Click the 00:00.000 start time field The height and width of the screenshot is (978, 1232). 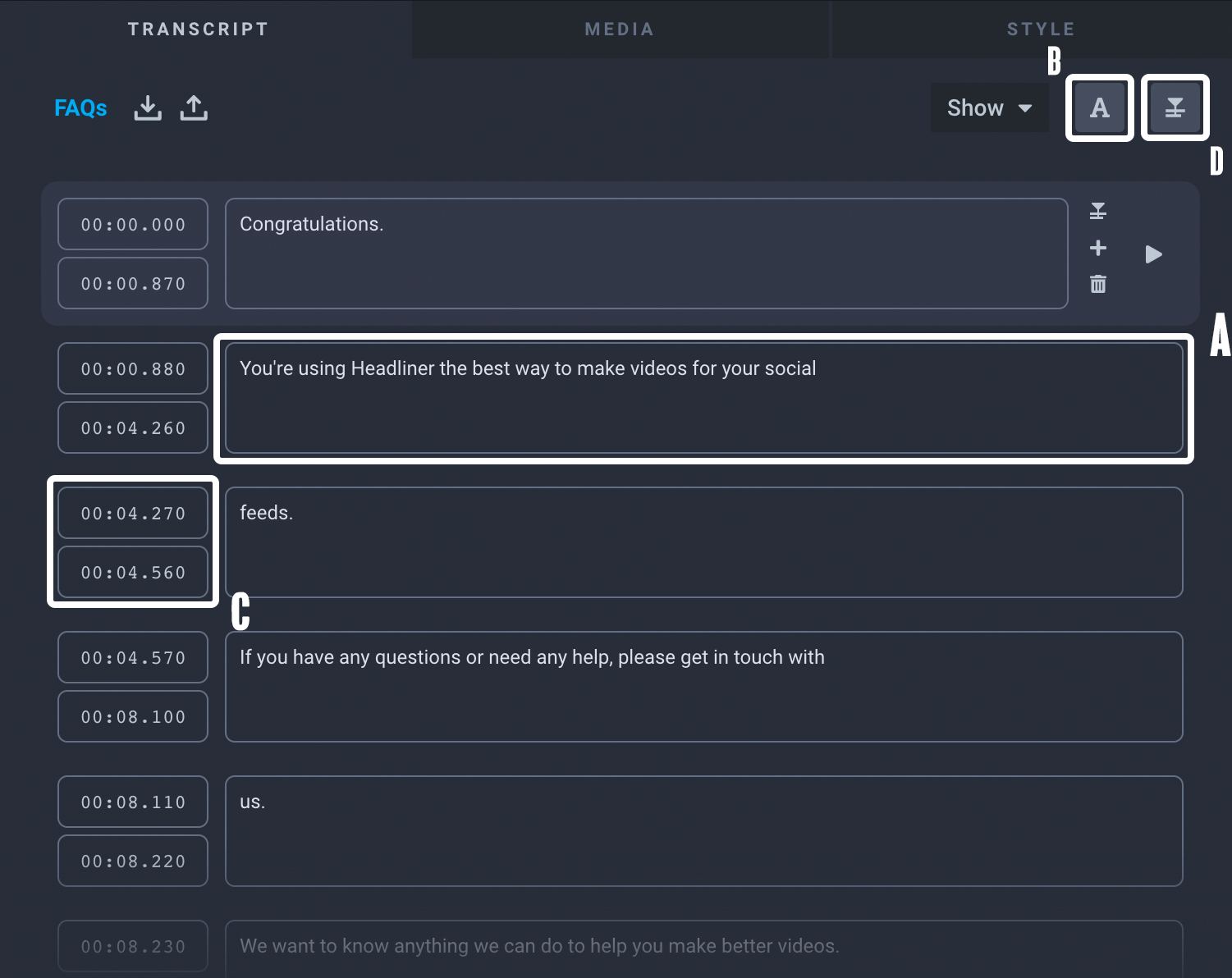click(x=133, y=224)
